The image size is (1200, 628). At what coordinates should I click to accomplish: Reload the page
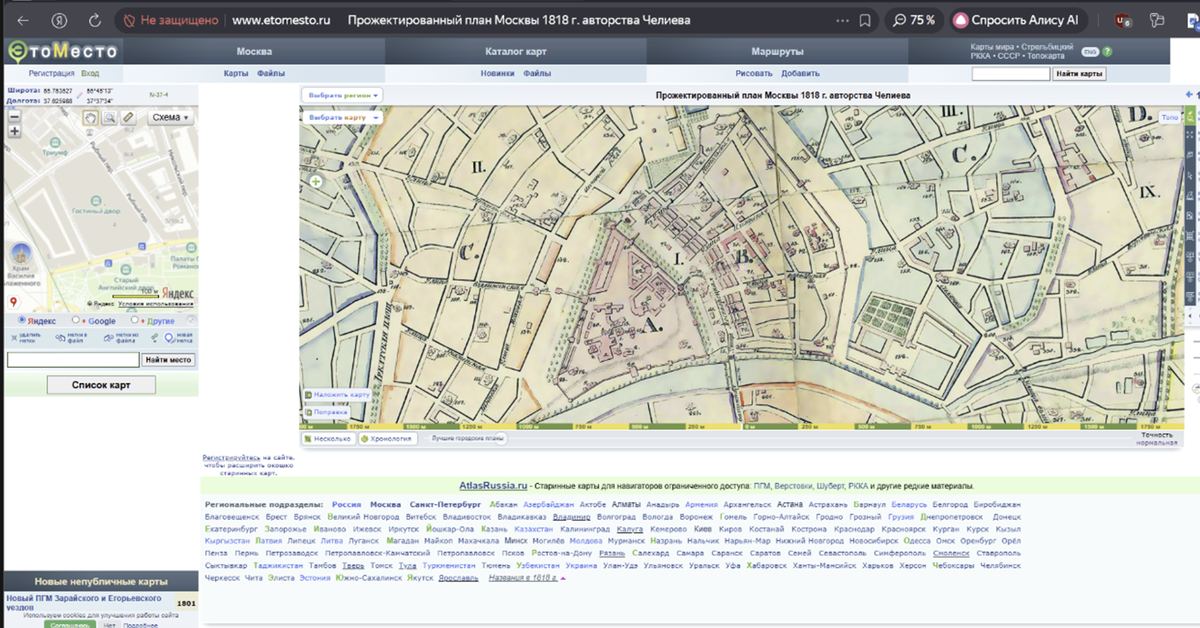coord(95,20)
